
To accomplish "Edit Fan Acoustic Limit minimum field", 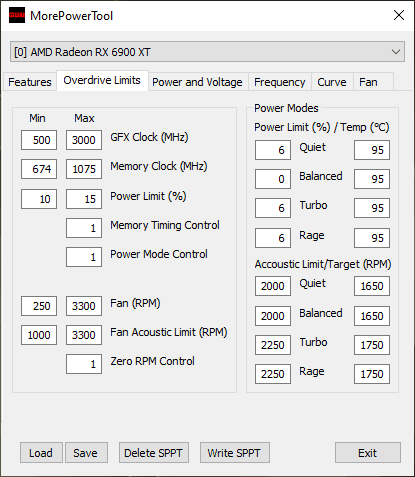I will point(39,335).
